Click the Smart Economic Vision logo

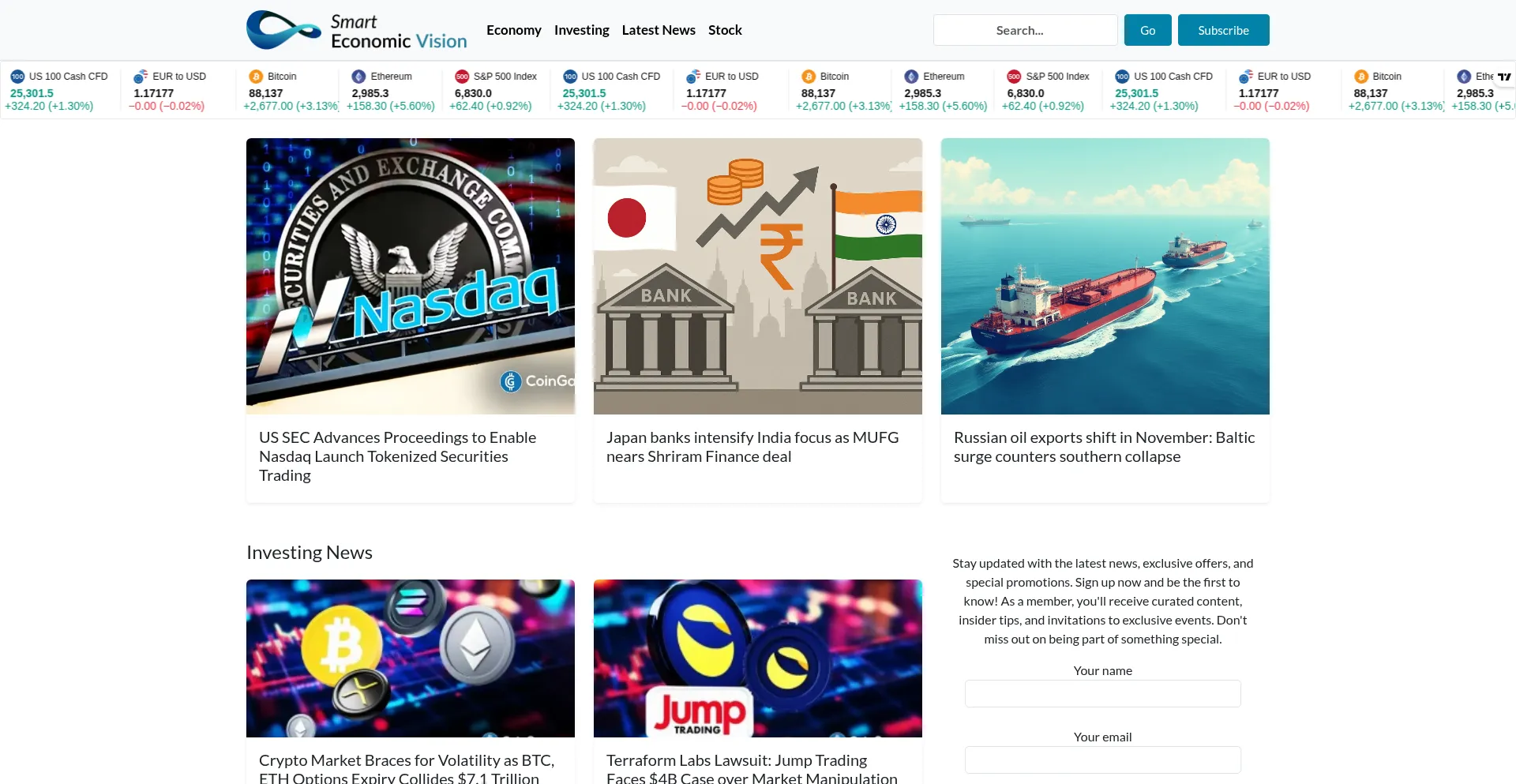coord(355,29)
